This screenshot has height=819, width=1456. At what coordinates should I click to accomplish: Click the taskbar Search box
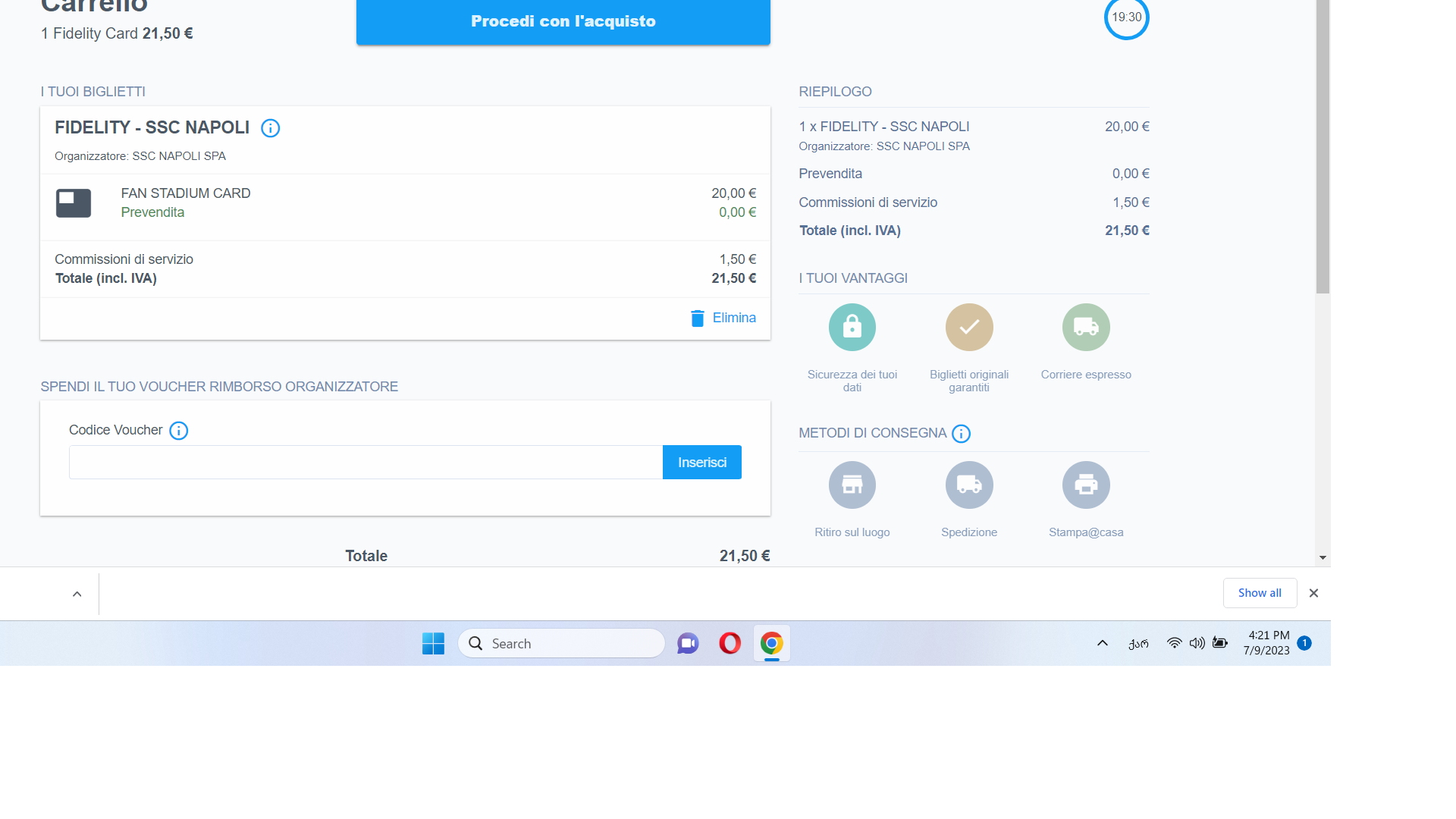561,643
